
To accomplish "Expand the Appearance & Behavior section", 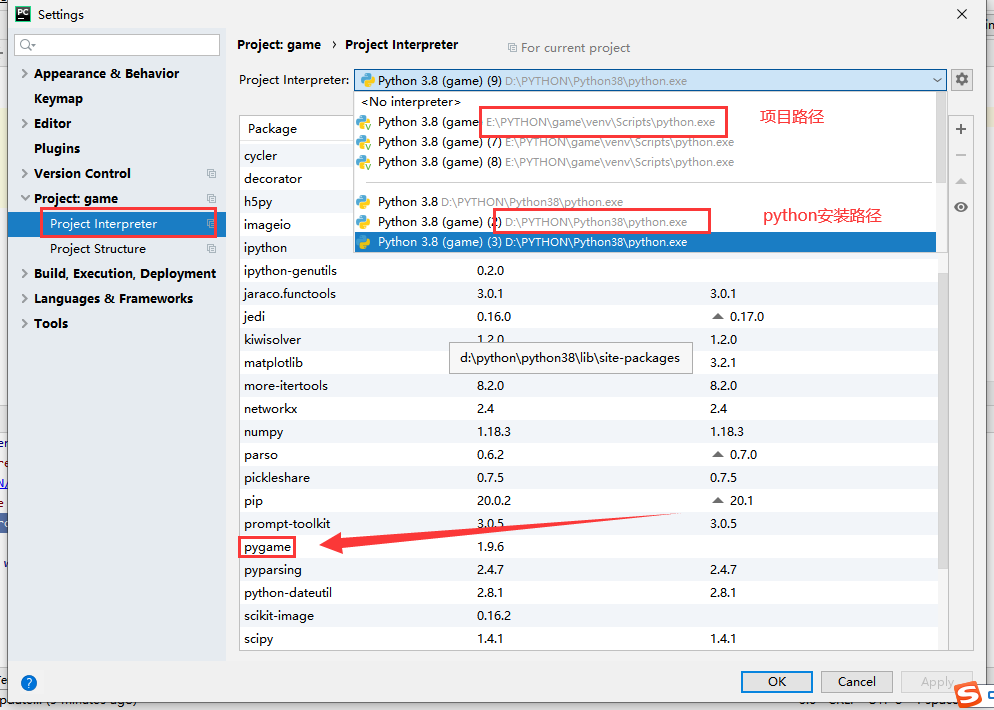I will pos(22,73).
